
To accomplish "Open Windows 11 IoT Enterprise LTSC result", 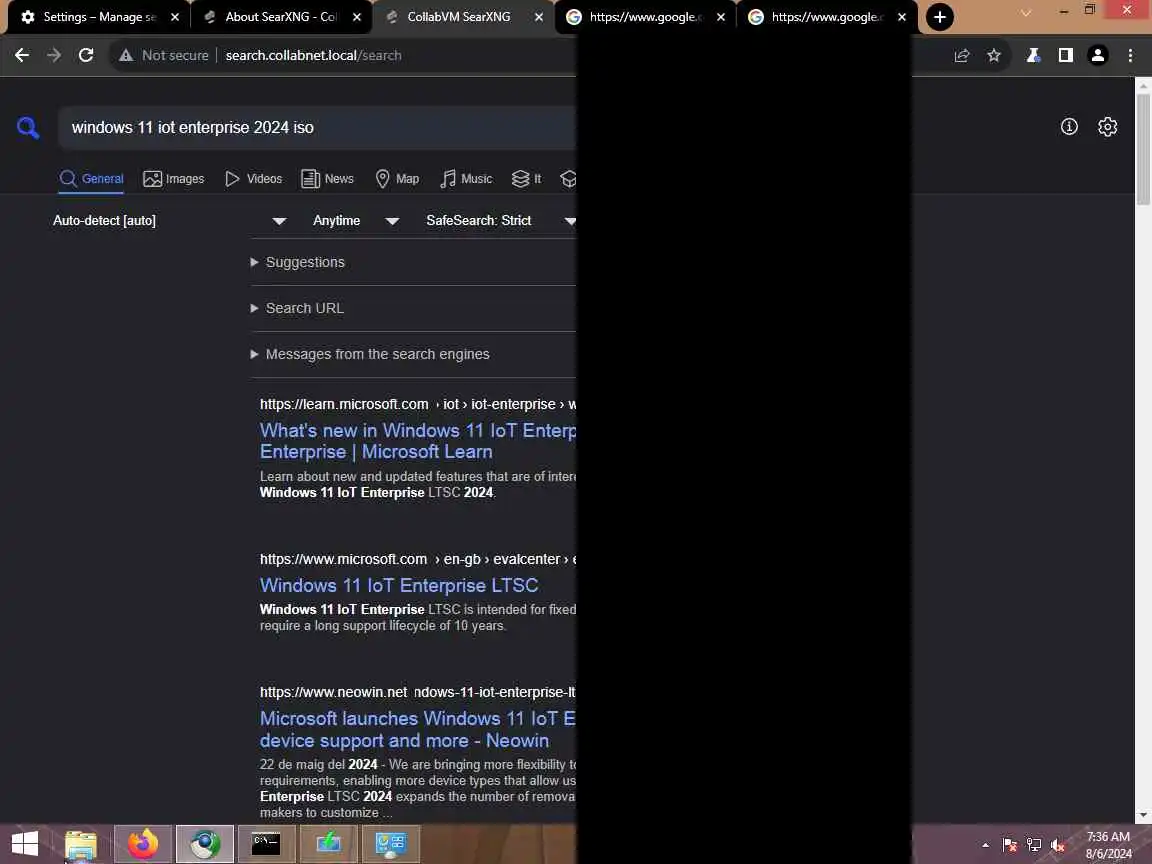I will pyautogui.click(x=399, y=586).
